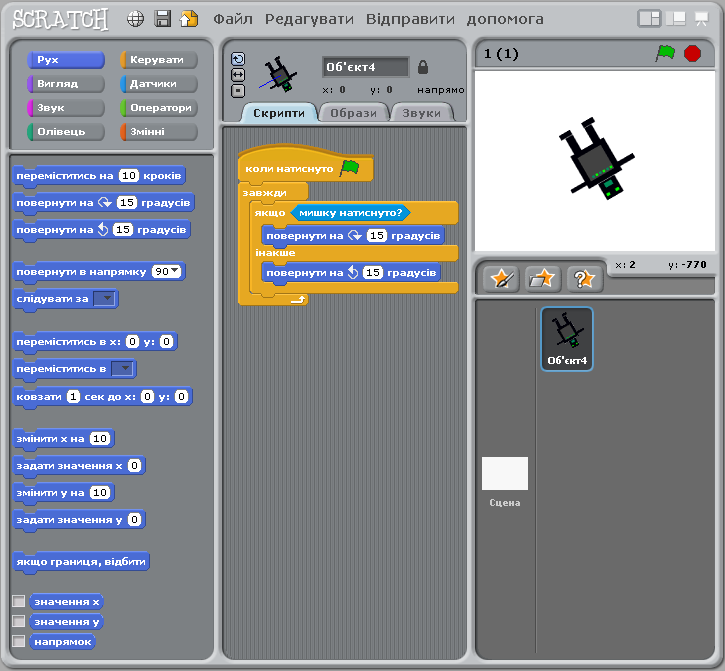This screenshot has width=725, height=671.
Task: Click steps value 10 in move block
Action: (x=129, y=176)
